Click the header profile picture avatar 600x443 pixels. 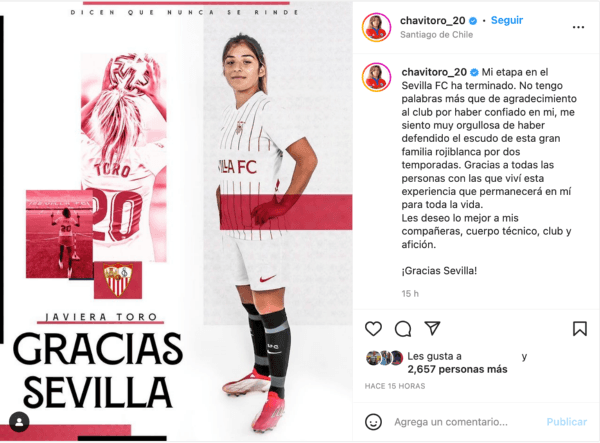(x=377, y=27)
